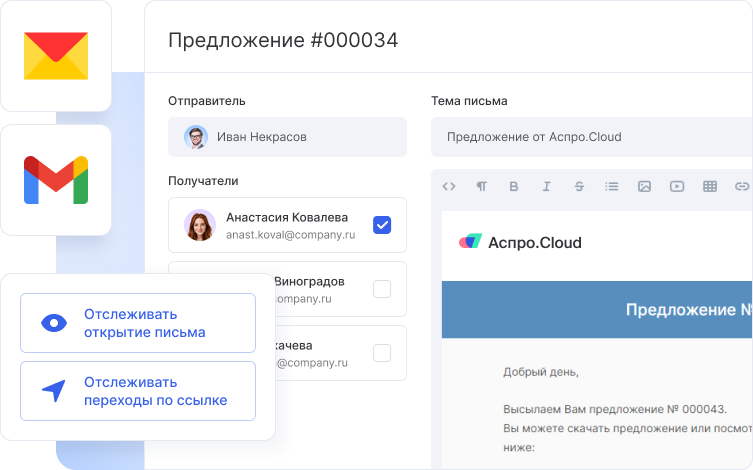Open the Иван Некрасов sender field
The height and width of the screenshot is (470, 753).
[x=287, y=137]
